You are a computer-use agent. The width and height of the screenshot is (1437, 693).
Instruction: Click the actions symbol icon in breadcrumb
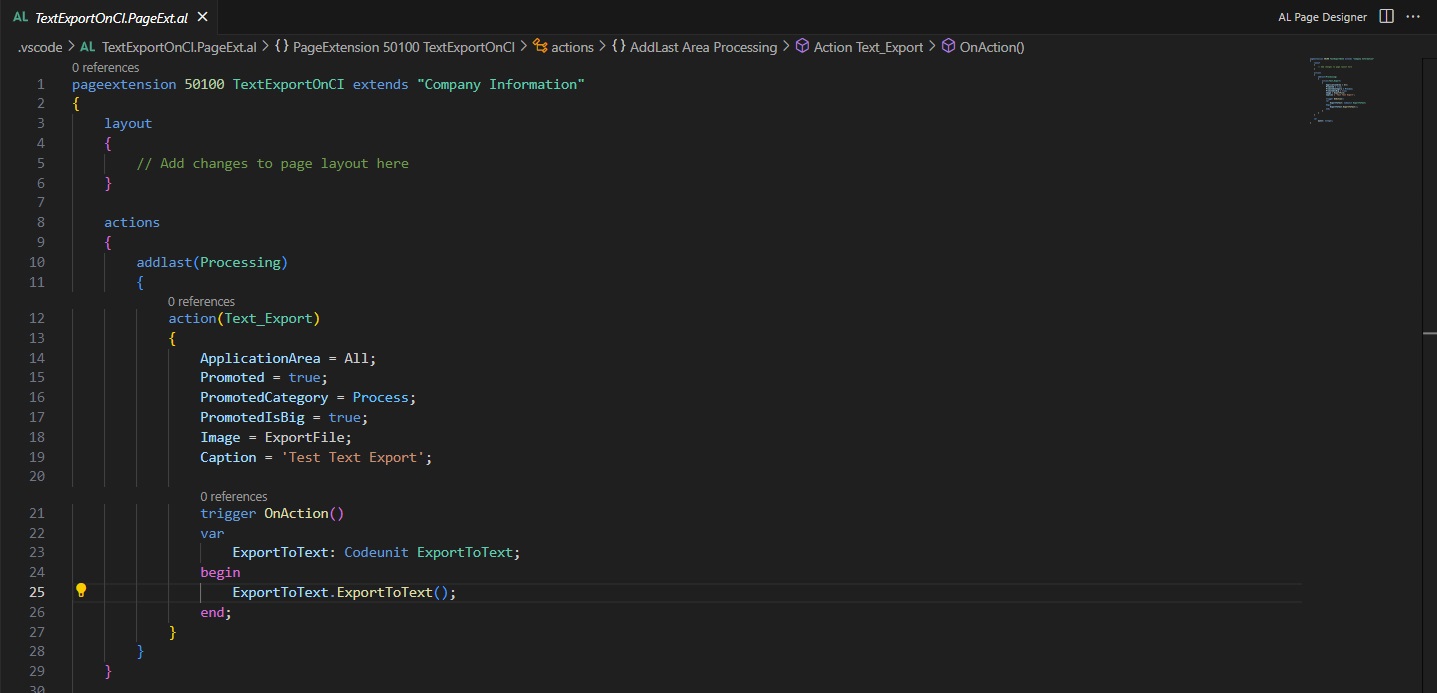point(541,47)
